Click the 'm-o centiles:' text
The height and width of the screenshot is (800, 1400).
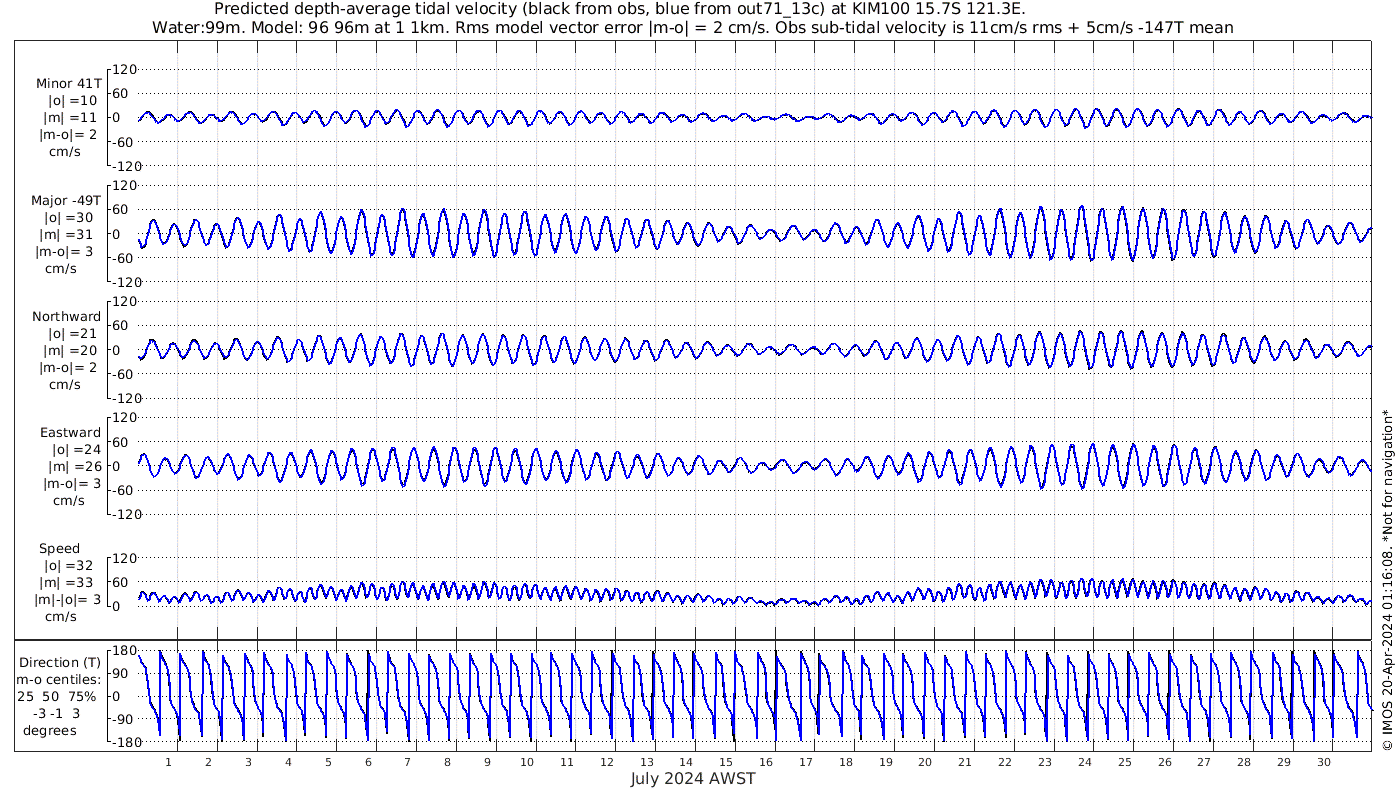point(60,679)
